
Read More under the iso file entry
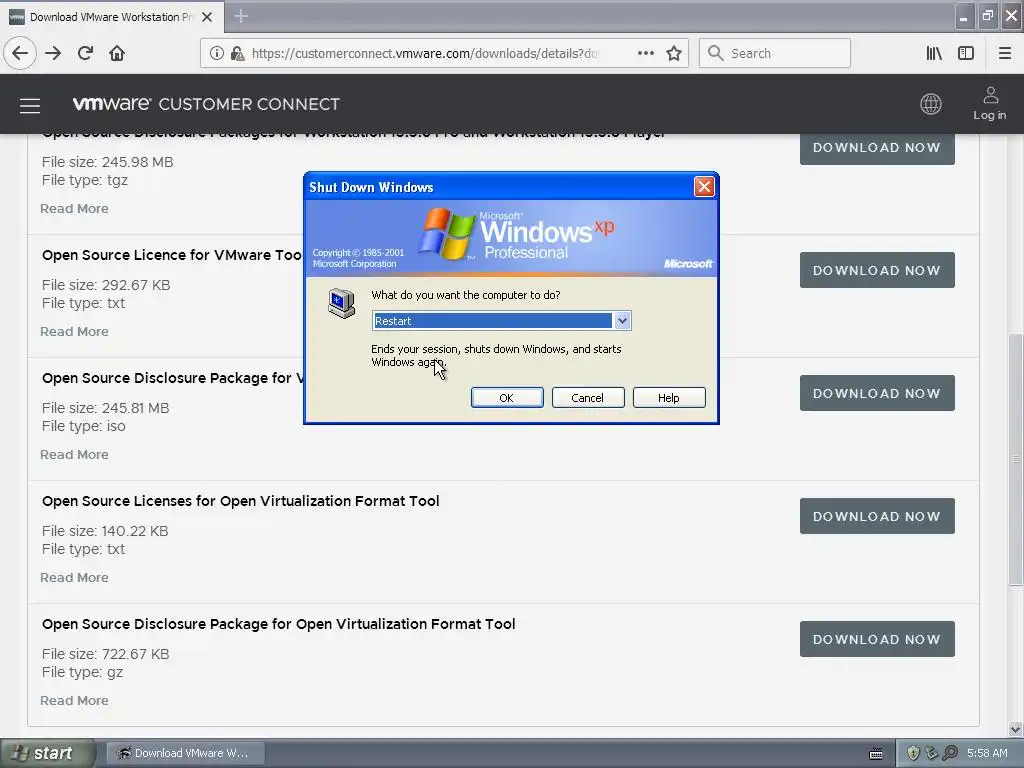pos(74,455)
